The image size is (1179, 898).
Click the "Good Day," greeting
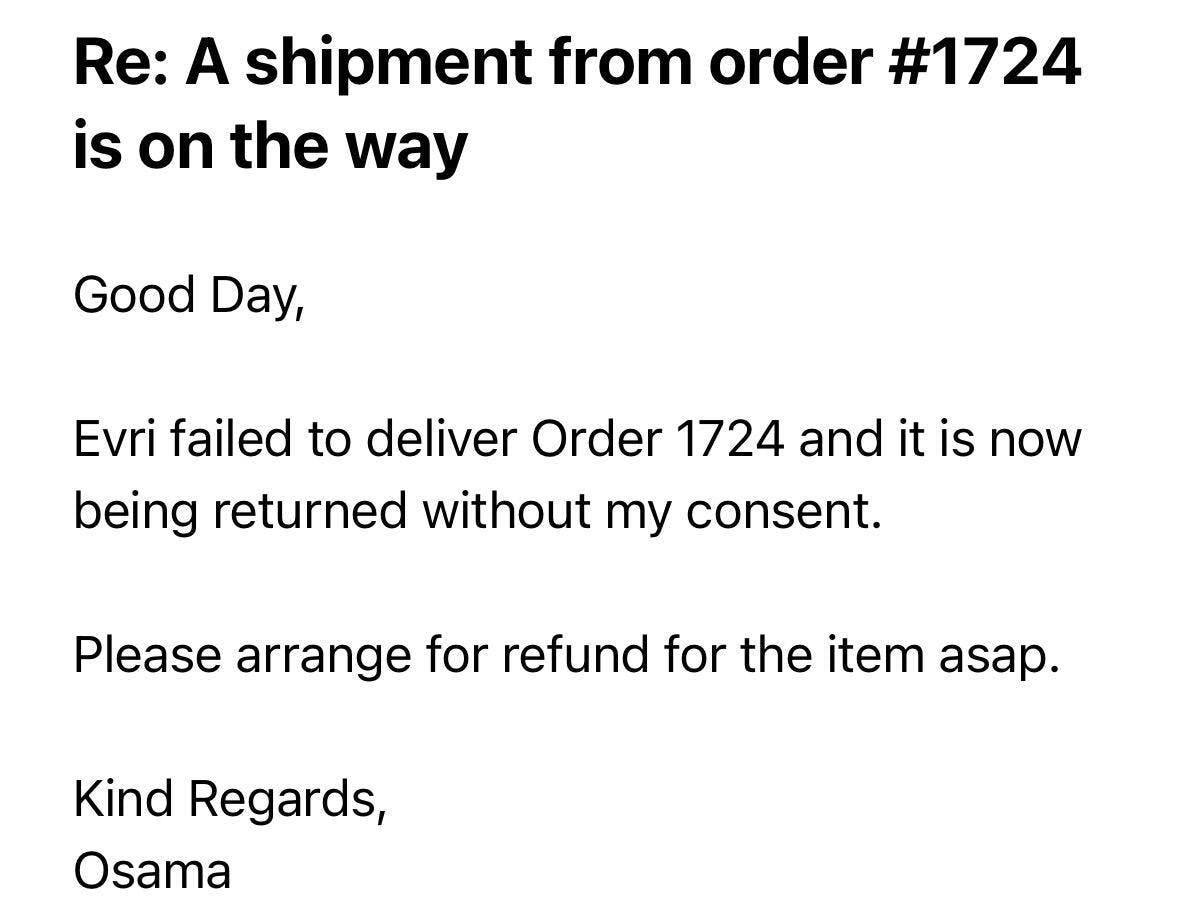point(188,295)
